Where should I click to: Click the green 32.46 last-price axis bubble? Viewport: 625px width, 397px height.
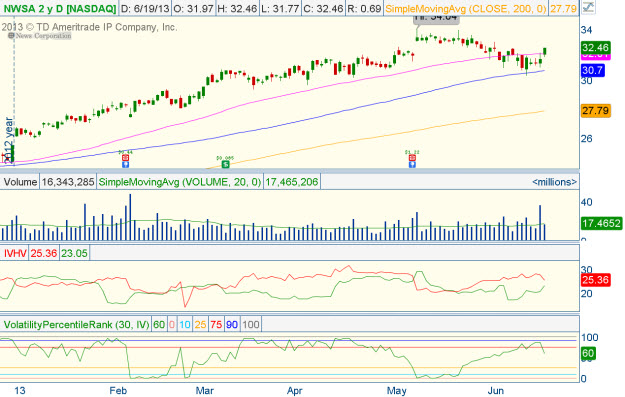596,48
